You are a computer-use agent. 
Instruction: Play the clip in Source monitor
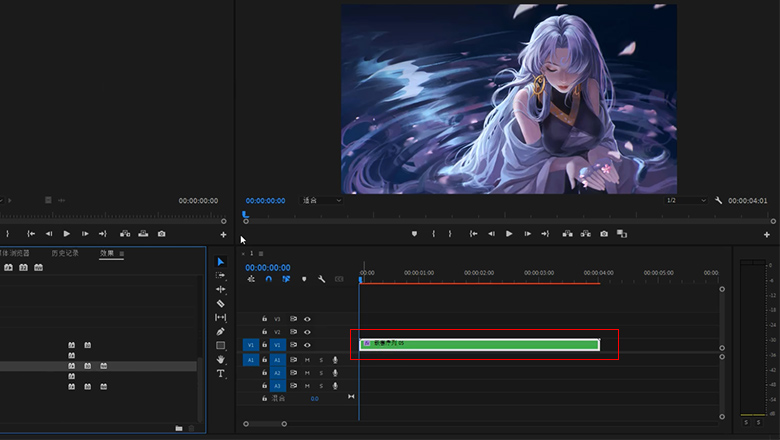click(67, 234)
